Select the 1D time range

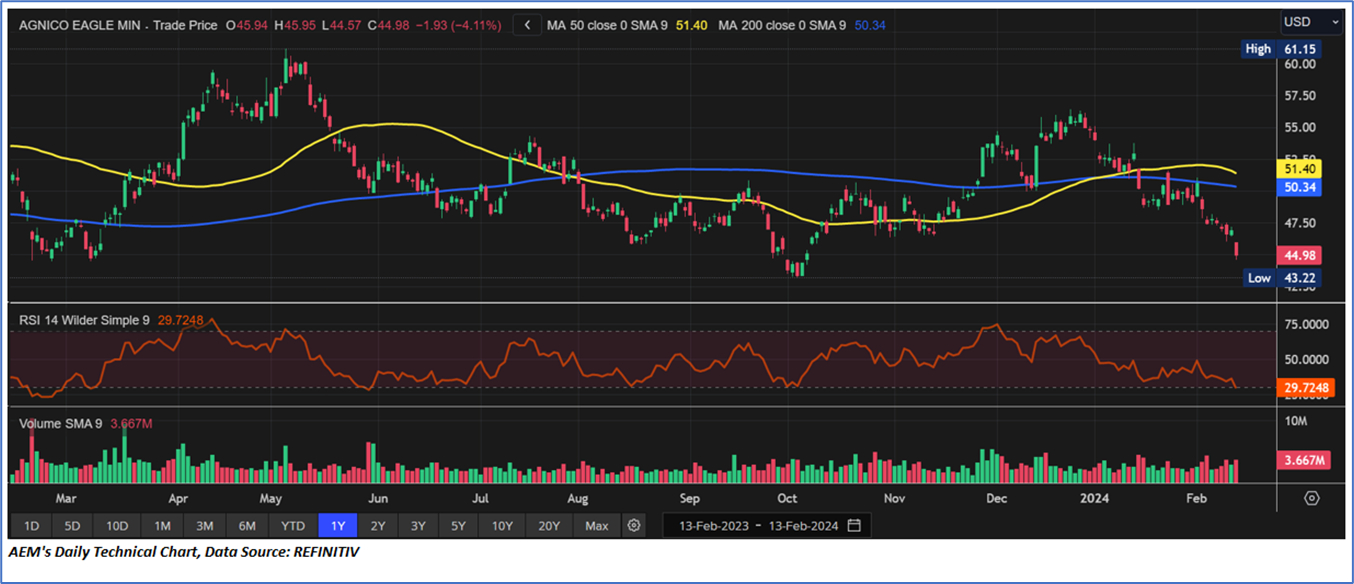pos(31,525)
